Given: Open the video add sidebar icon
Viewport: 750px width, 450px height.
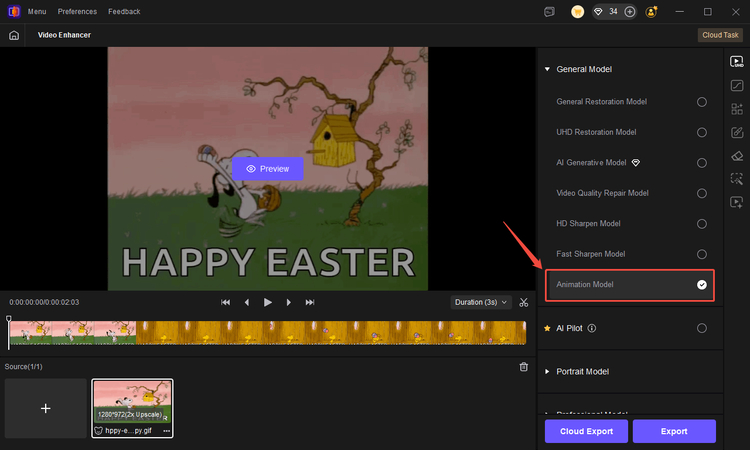Looking at the screenshot, I should click(x=737, y=202).
